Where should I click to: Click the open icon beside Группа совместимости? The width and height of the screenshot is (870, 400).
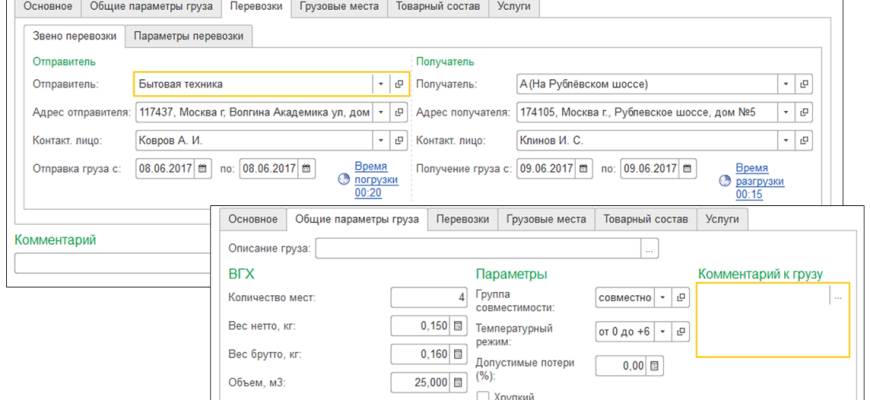click(x=681, y=298)
